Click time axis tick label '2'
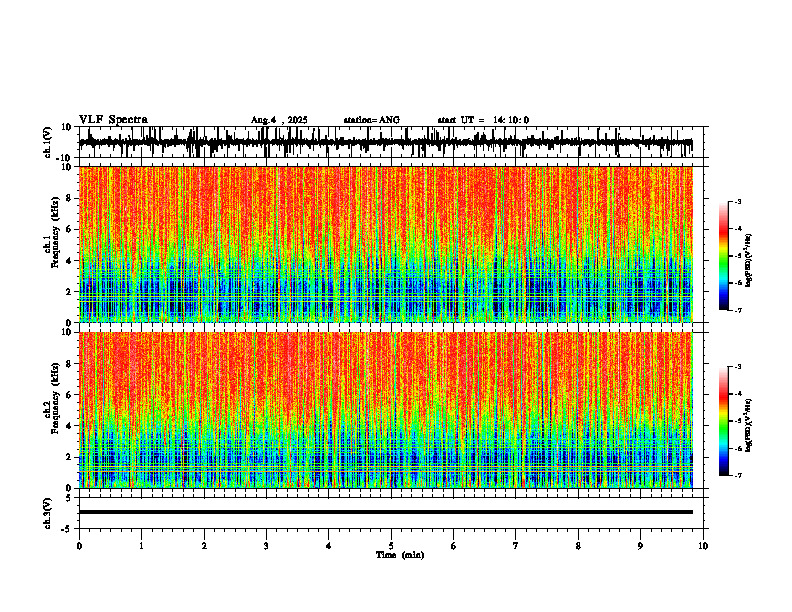792x612 pixels. point(204,546)
